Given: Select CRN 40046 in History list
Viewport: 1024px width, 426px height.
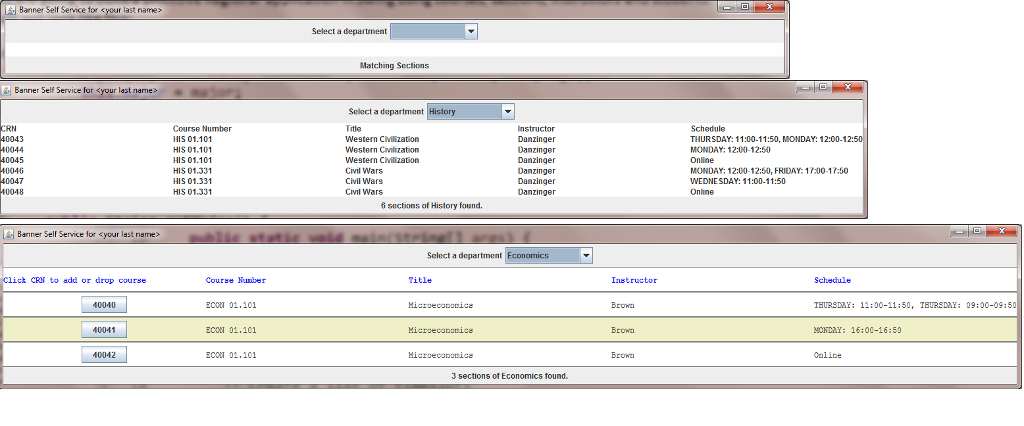Looking at the screenshot, I should click(12, 171).
